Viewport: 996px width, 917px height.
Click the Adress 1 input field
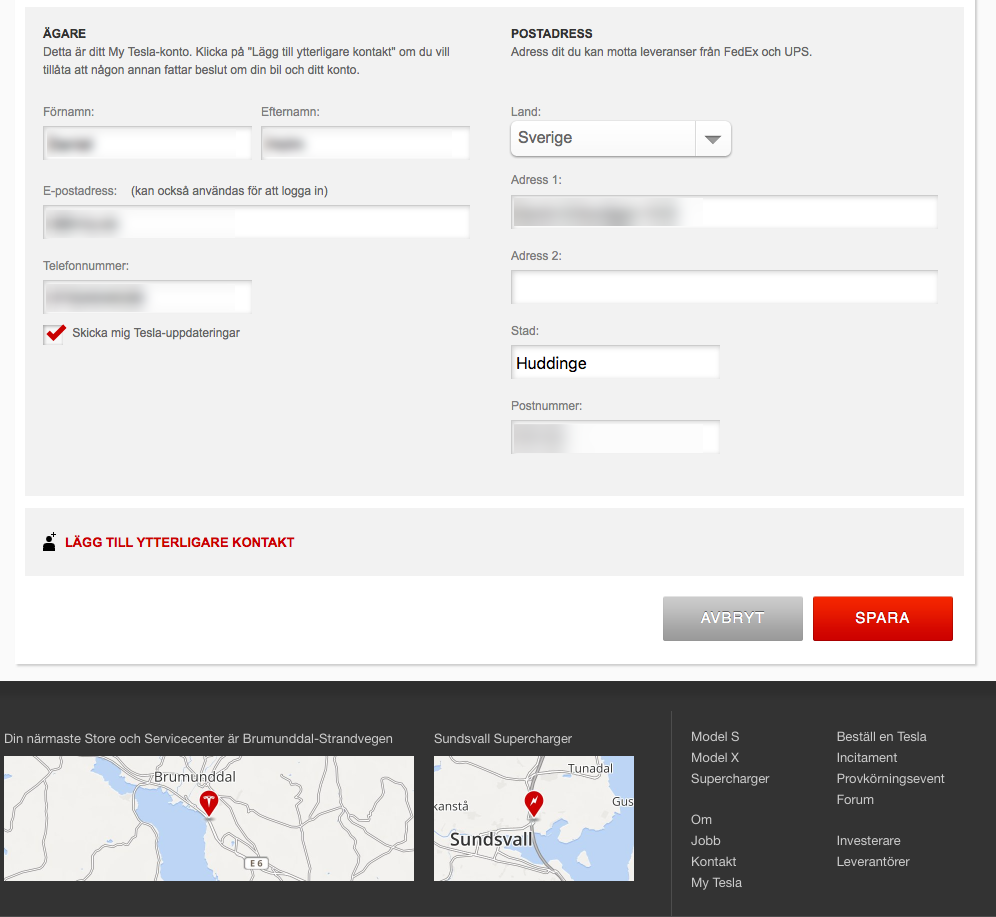pyautogui.click(x=724, y=211)
